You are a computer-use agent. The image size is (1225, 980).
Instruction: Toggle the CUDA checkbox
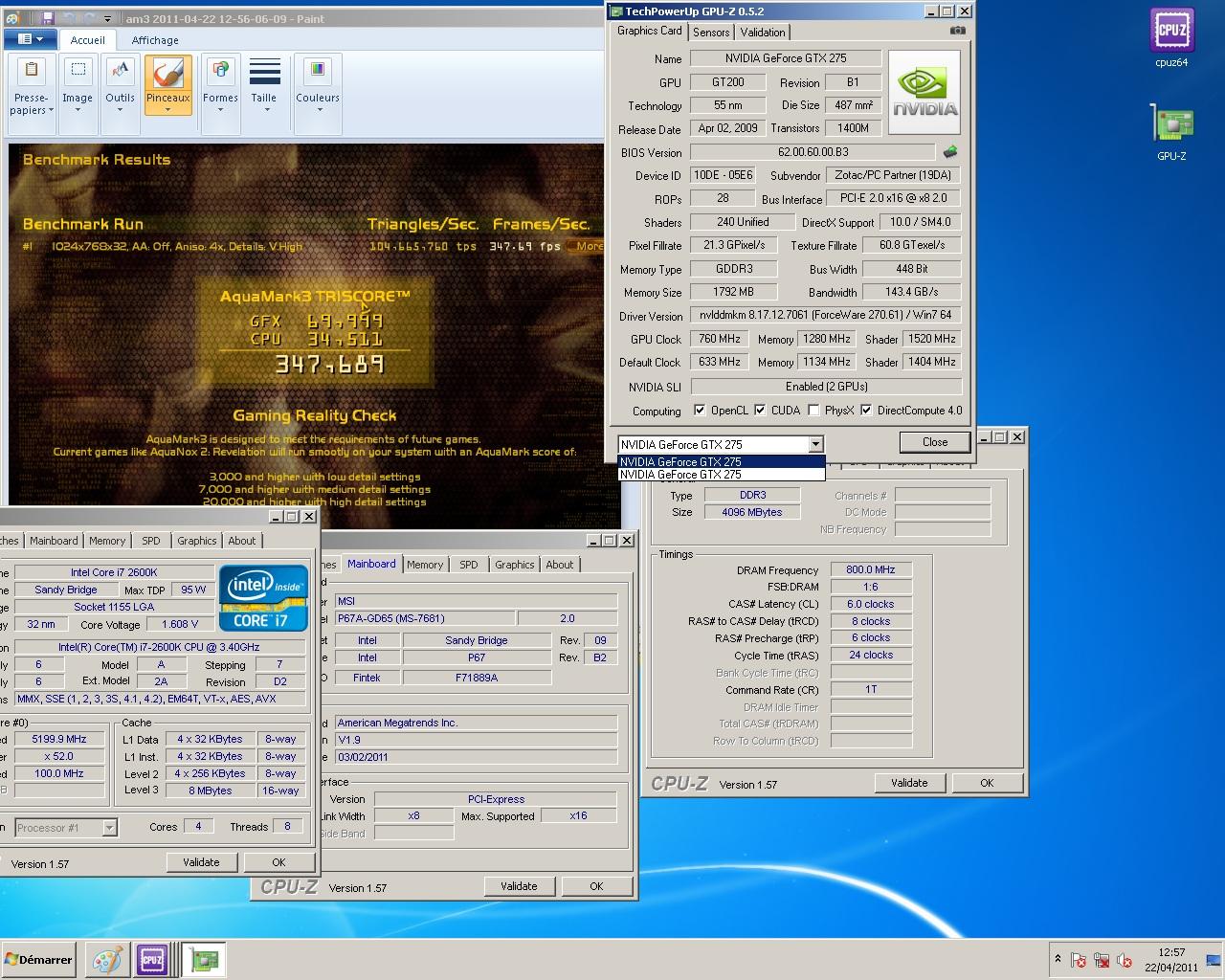(760, 411)
